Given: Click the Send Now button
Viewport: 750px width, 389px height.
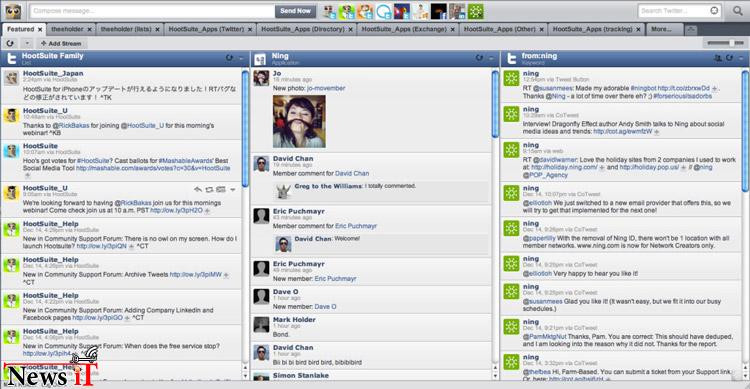Looking at the screenshot, I should 295,11.
